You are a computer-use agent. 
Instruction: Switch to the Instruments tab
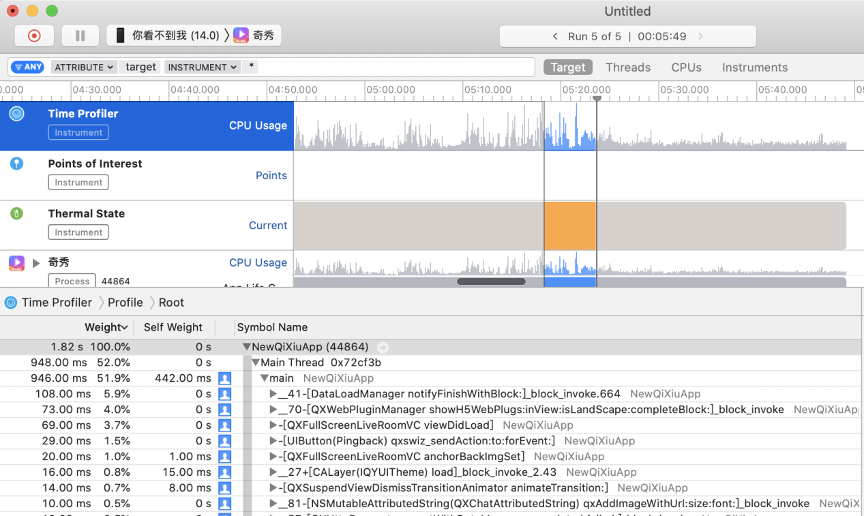point(754,67)
